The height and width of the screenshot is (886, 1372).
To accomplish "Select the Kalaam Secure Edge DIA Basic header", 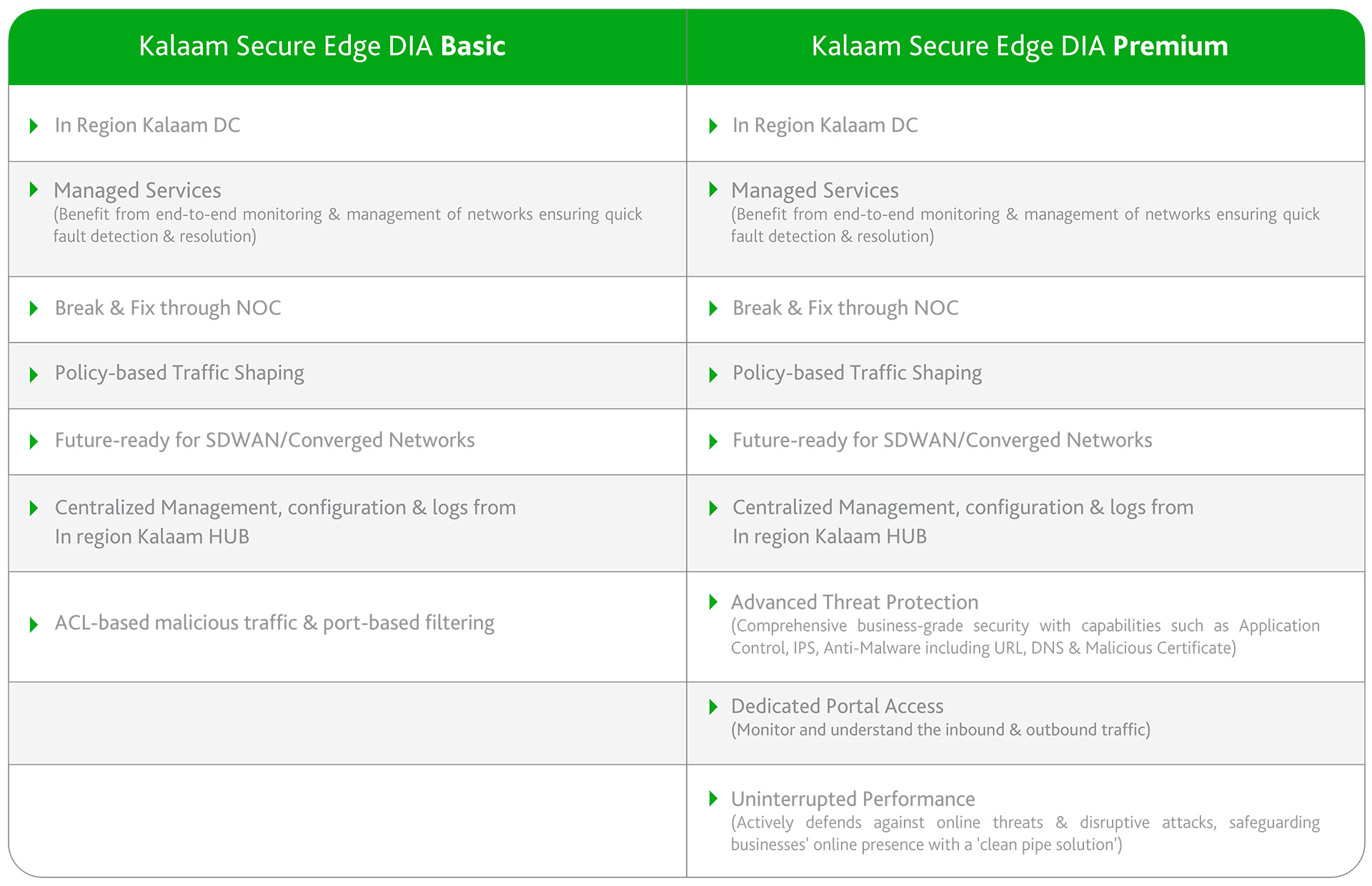I will pyautogui.click(x=322, y=46).
